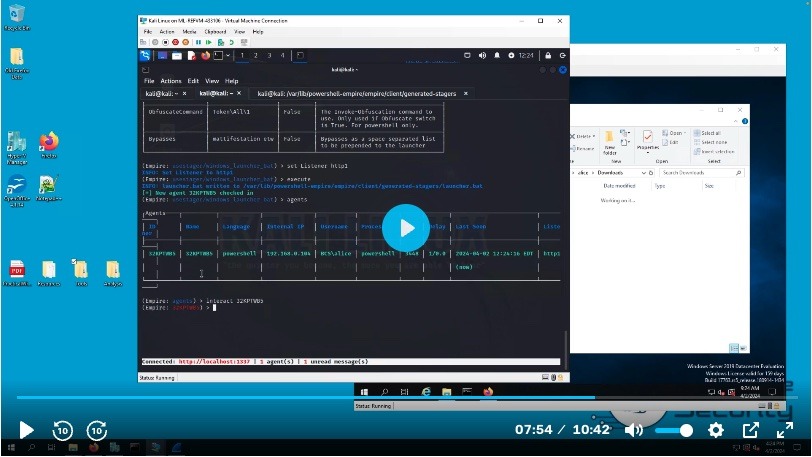The width and height of the screenshot is (812, 457).
Task: Skip forward 10 seconds in the video
Action: click(96, 430)
